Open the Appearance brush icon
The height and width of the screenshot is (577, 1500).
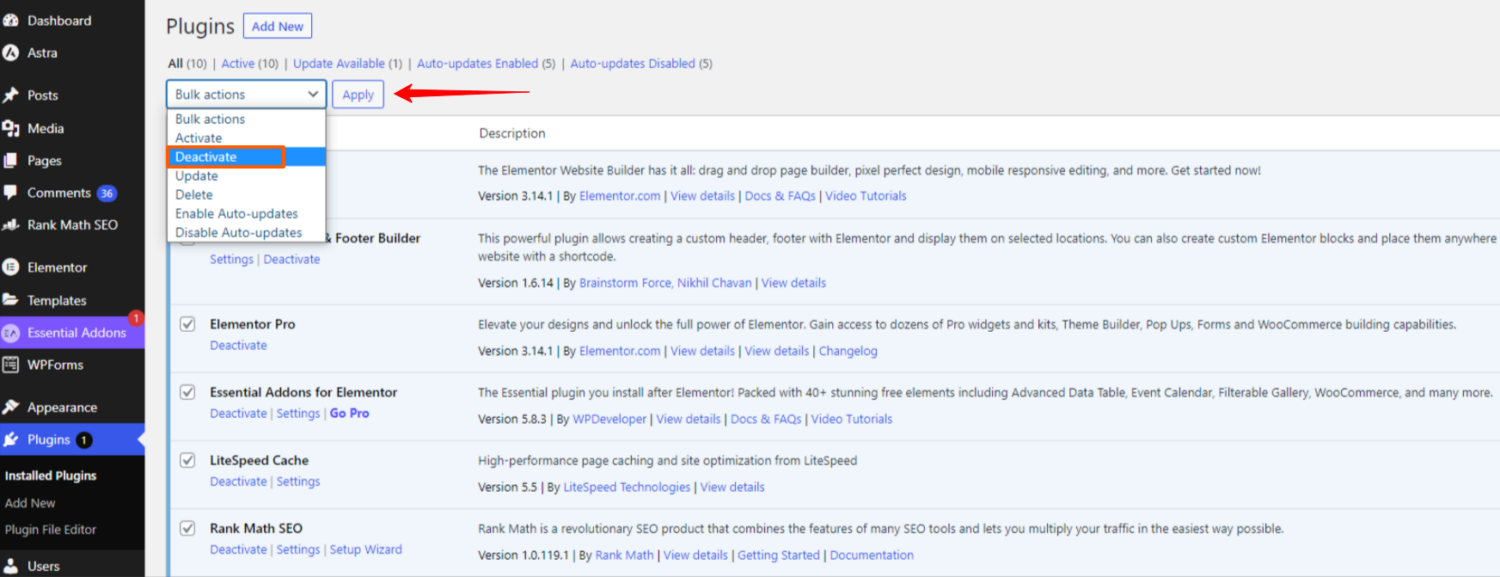11,407
